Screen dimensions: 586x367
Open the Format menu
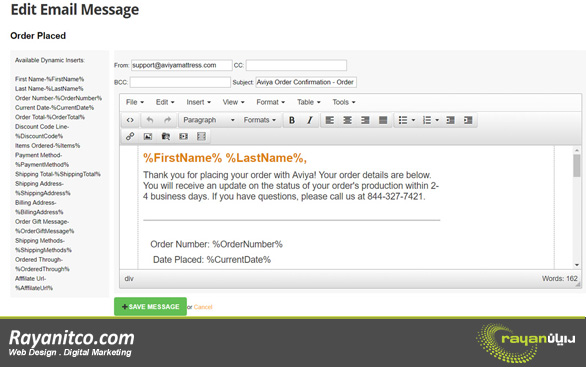click(271, 102)
